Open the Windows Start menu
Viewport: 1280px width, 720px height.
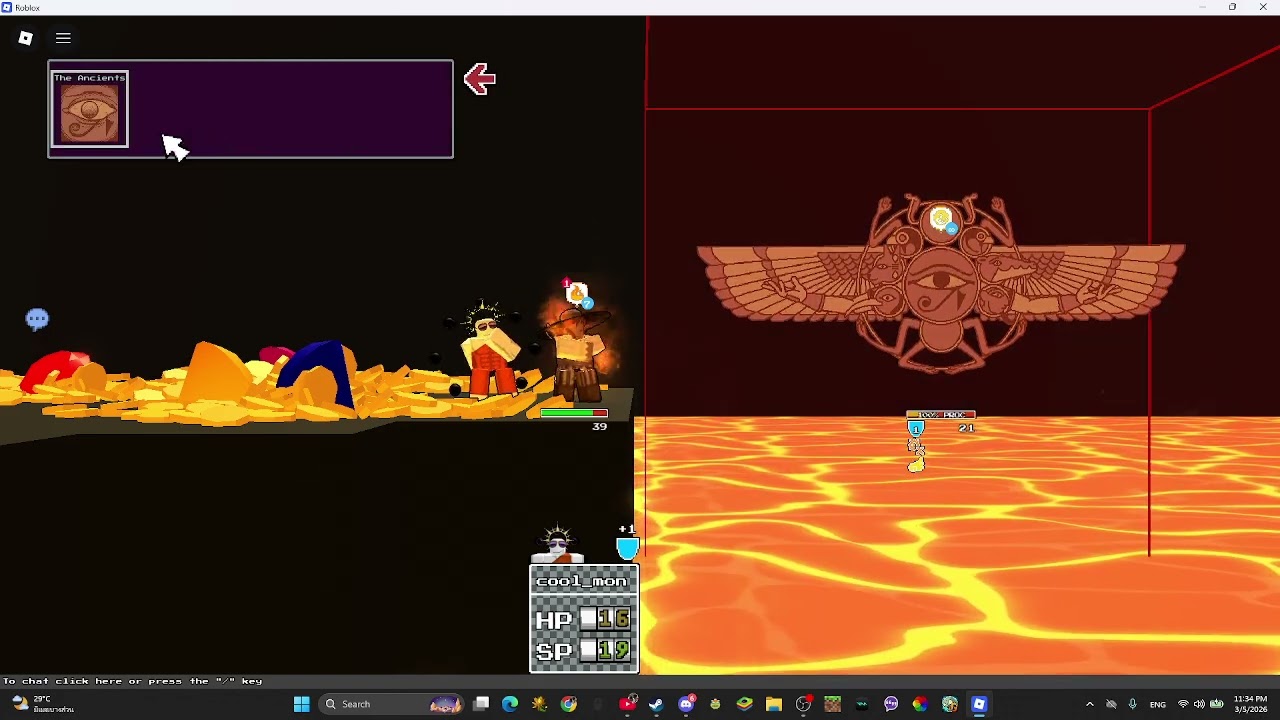301,704
